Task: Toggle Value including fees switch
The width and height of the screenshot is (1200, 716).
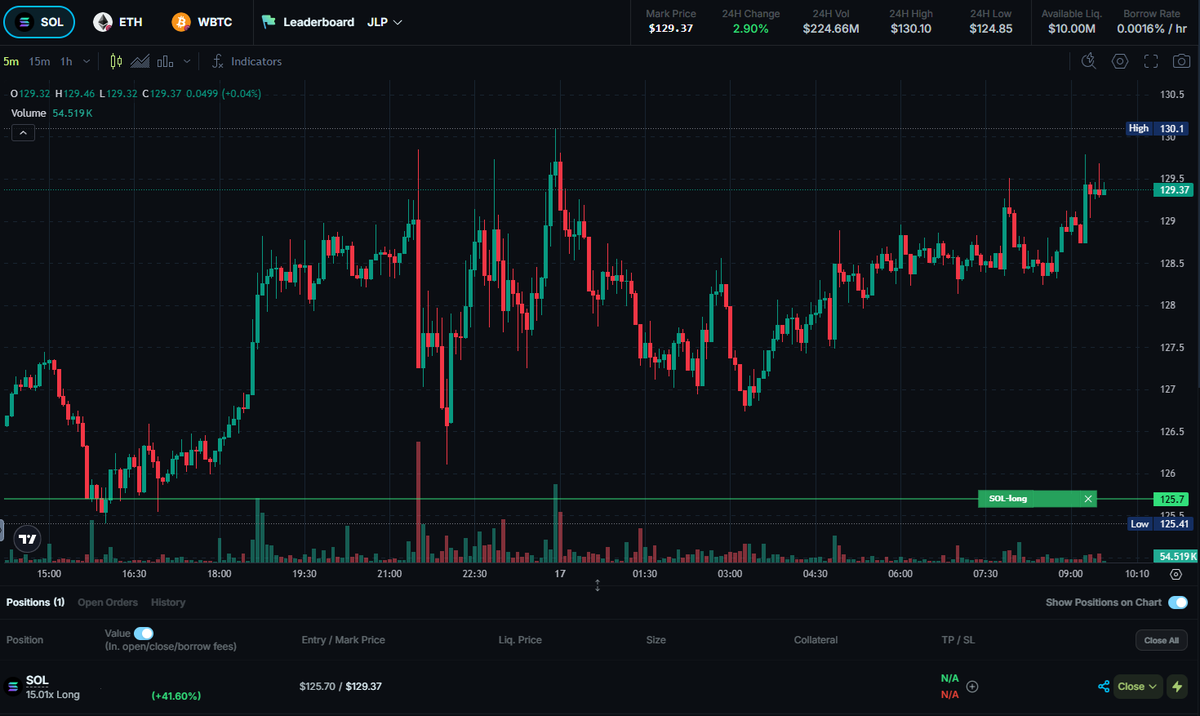Action: (x=144, y=633)
